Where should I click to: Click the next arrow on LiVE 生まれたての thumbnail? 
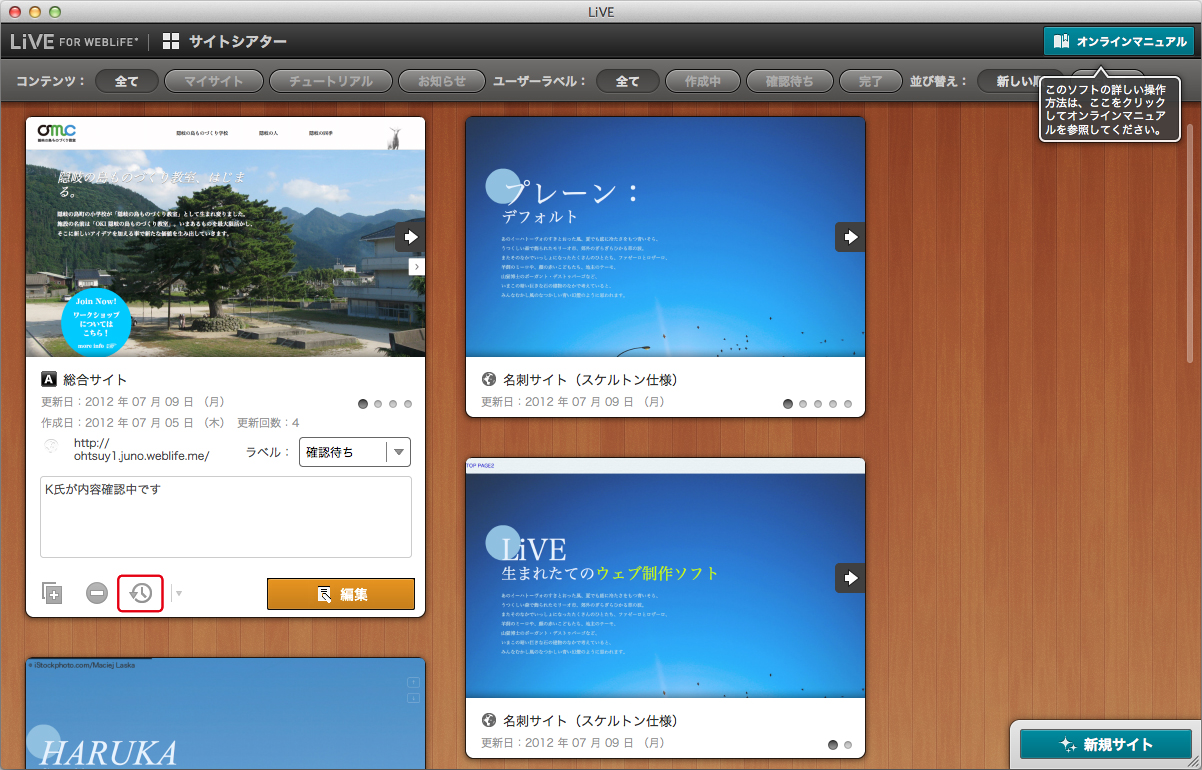[x=850, y=577]
